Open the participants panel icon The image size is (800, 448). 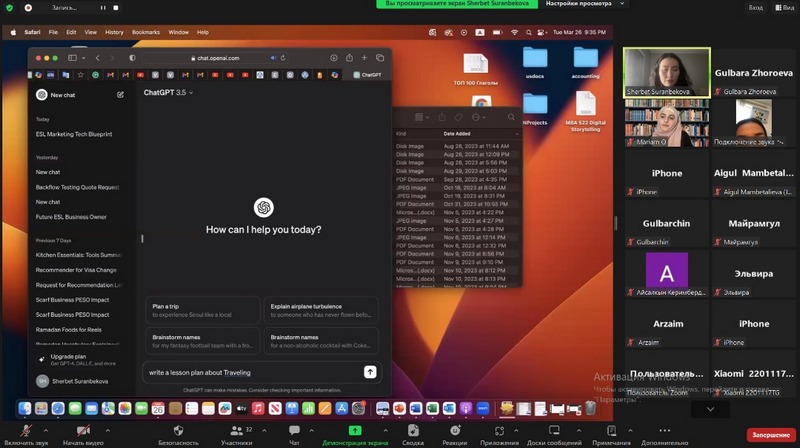click(235, 430)
